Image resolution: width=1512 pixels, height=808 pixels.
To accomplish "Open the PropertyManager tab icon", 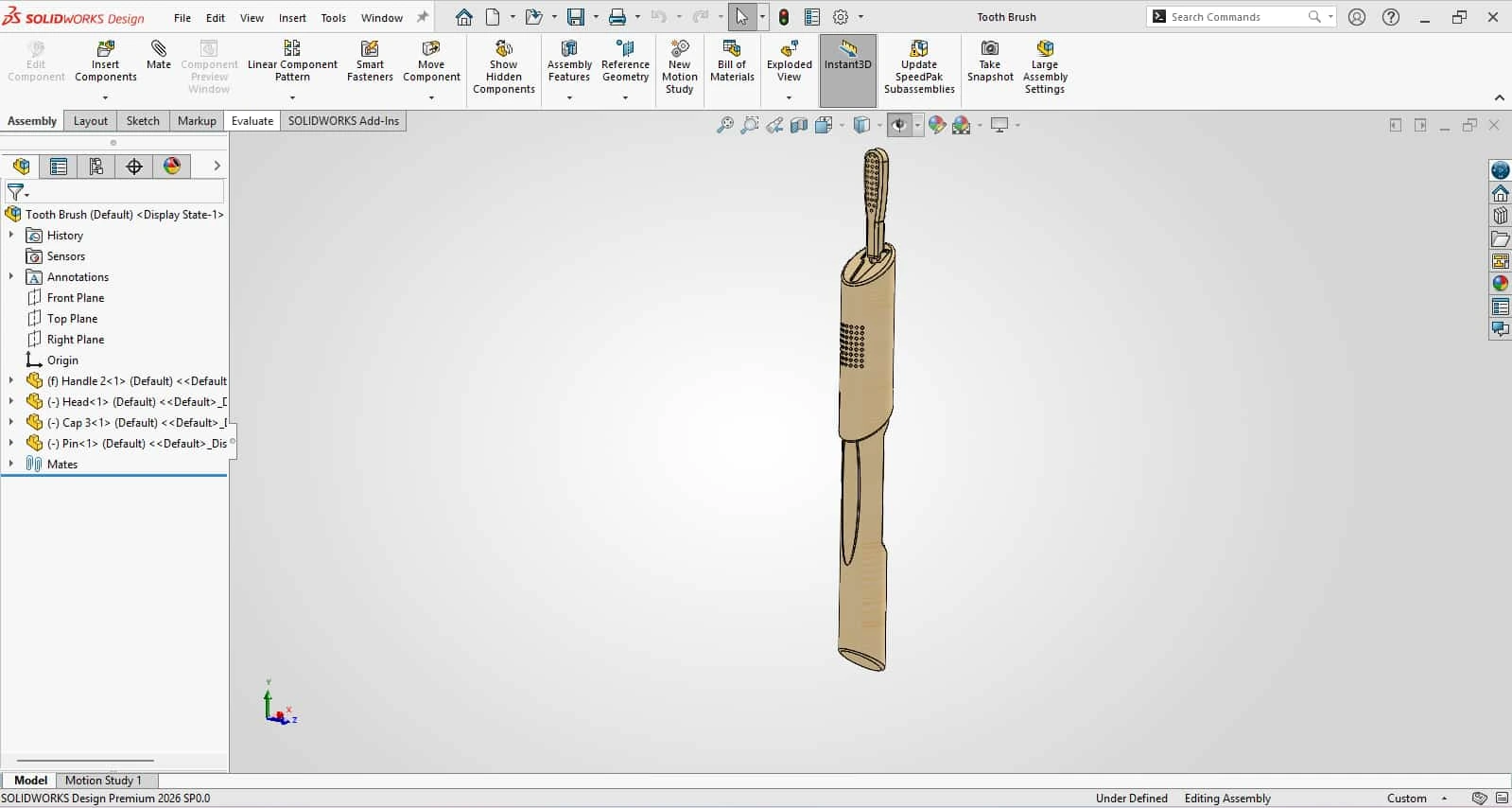I will pos(59,167).
